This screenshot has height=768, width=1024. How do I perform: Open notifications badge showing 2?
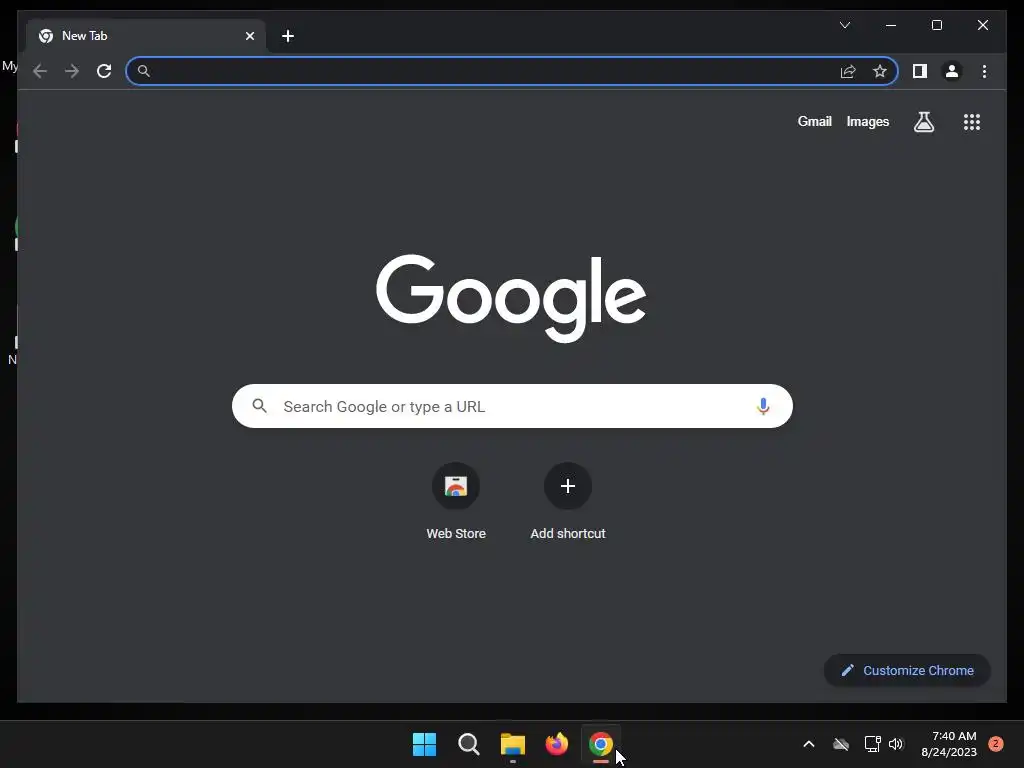click(x=996, y=744)
